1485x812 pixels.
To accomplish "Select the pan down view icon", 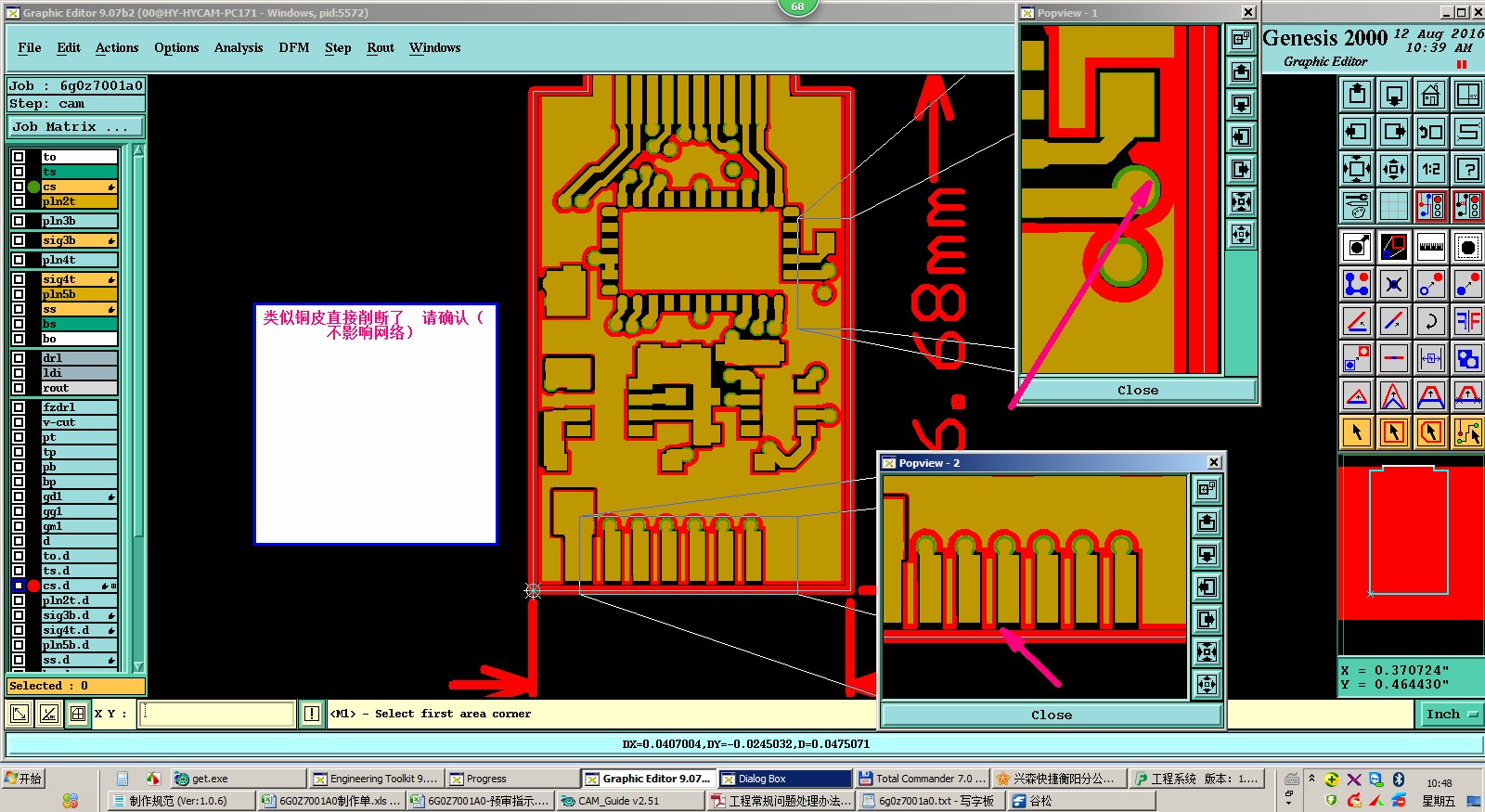I will click(x=1394, y=94).
